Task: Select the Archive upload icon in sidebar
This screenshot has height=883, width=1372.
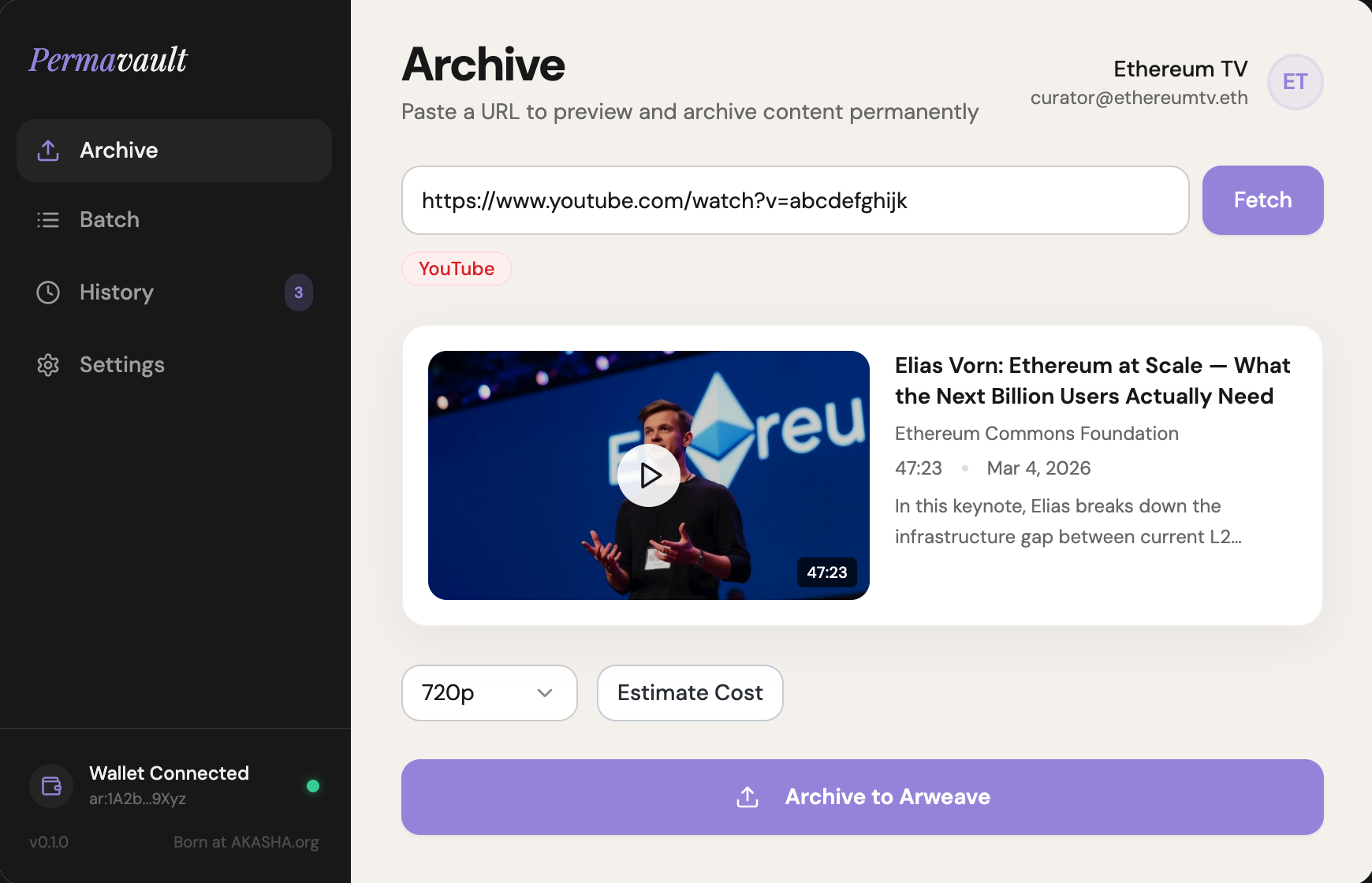Action: click(x=48, y=151)
